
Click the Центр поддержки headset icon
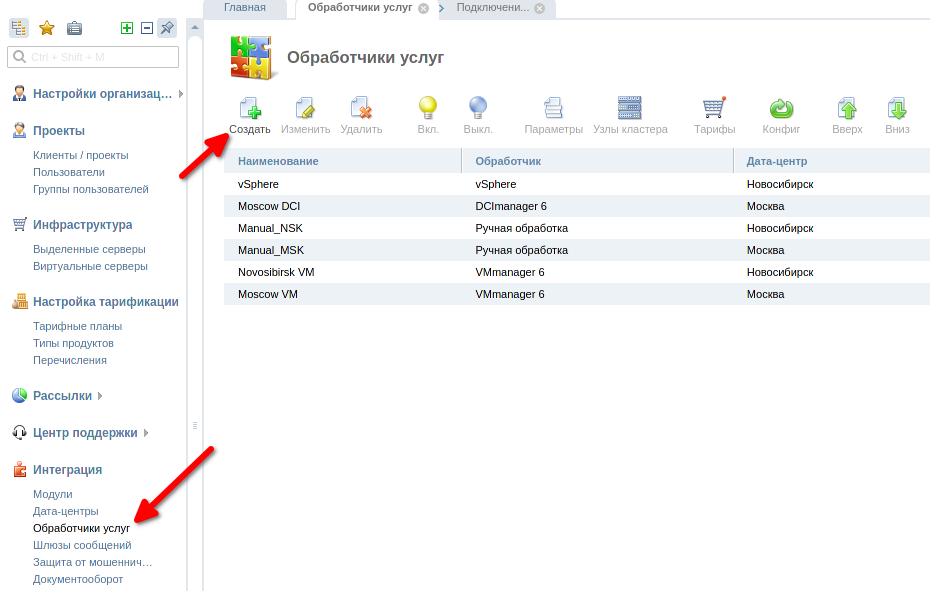[x=20, y=432]
